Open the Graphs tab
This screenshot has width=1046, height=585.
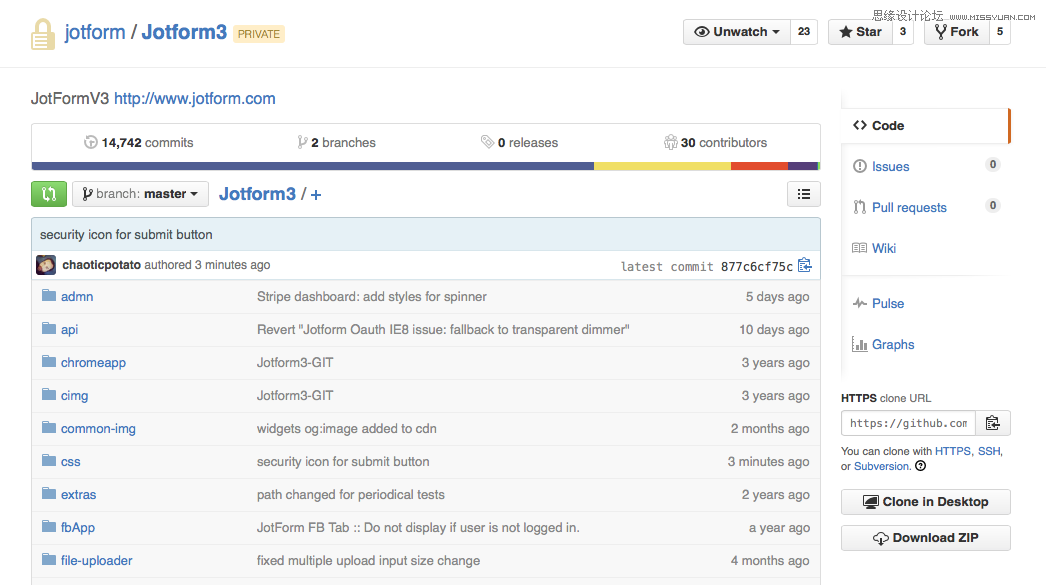[893, 345]
